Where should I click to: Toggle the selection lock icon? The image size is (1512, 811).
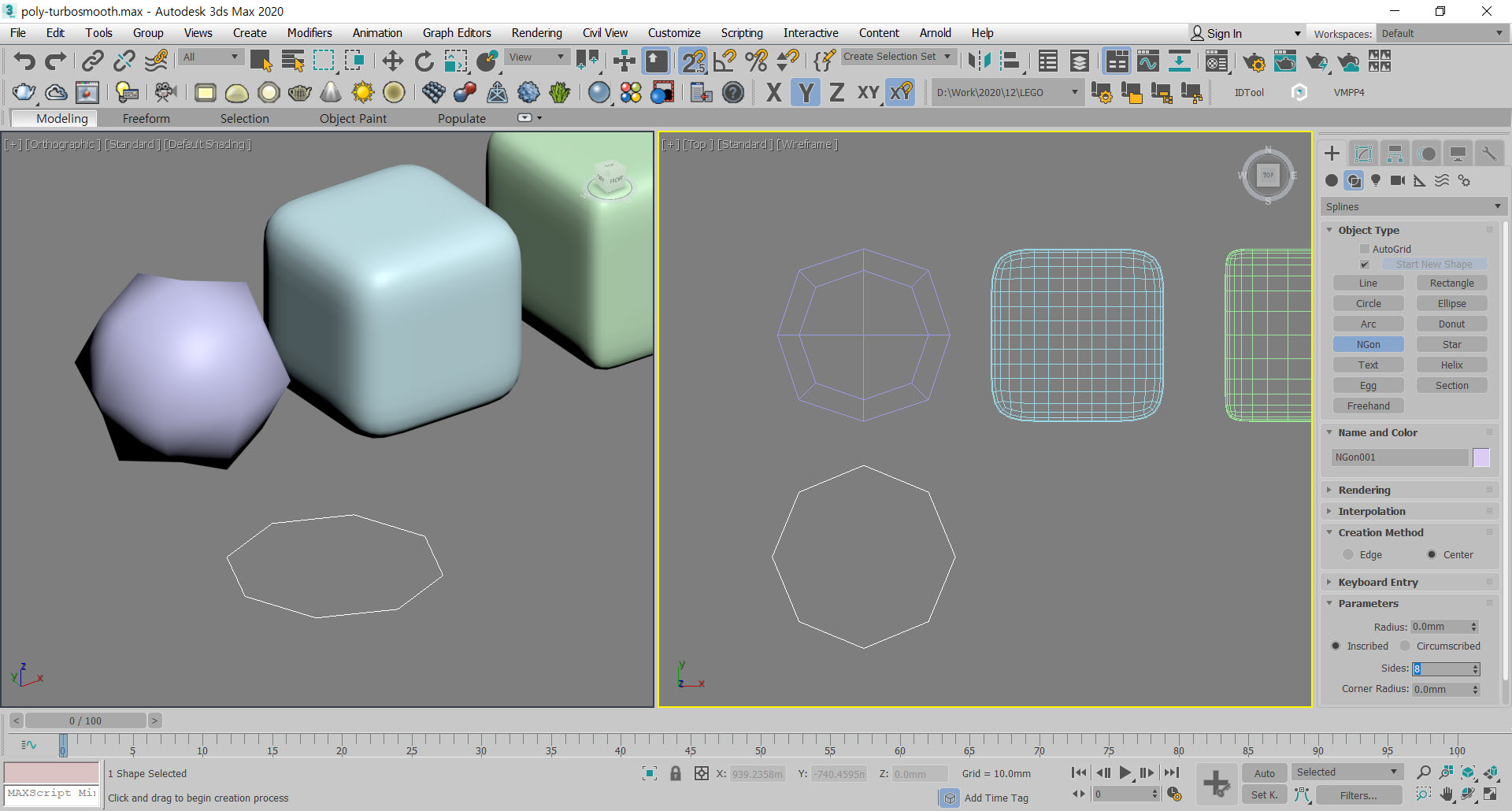click(x=676, y=774)
